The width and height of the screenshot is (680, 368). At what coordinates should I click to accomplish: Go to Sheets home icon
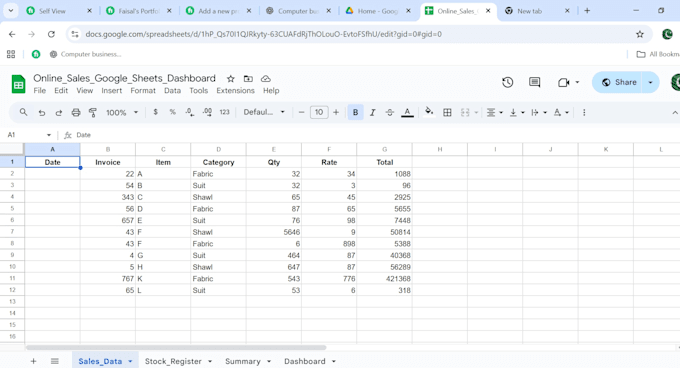pyautogui.click(x=18, y=84)
